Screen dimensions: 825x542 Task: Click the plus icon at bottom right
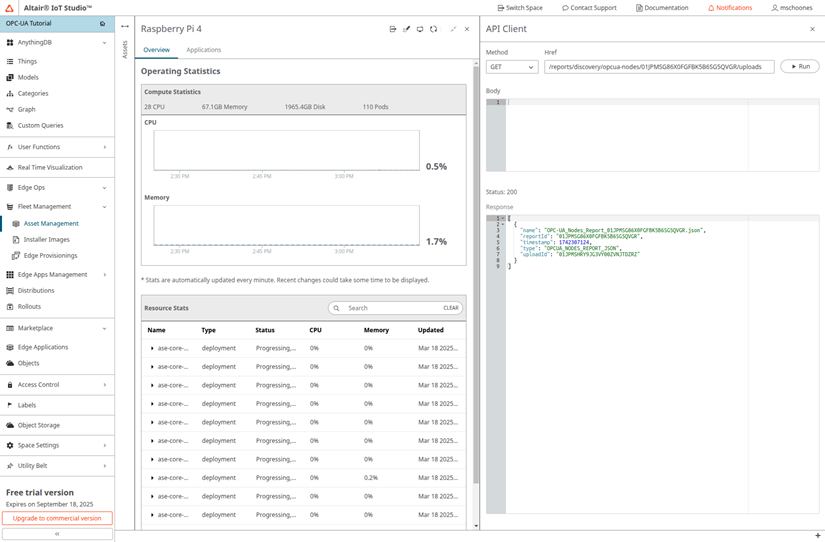click(x=817, y=536)
